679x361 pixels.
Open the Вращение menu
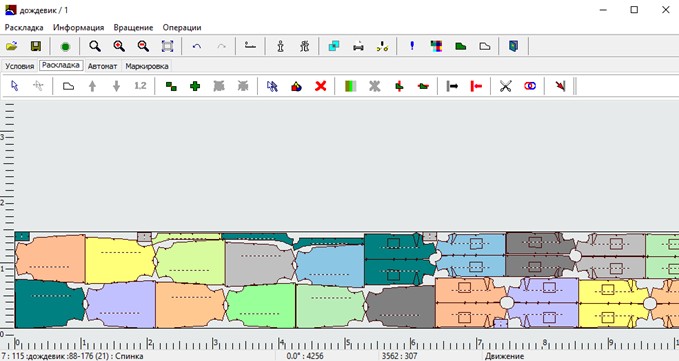click(x=133, y=27)
